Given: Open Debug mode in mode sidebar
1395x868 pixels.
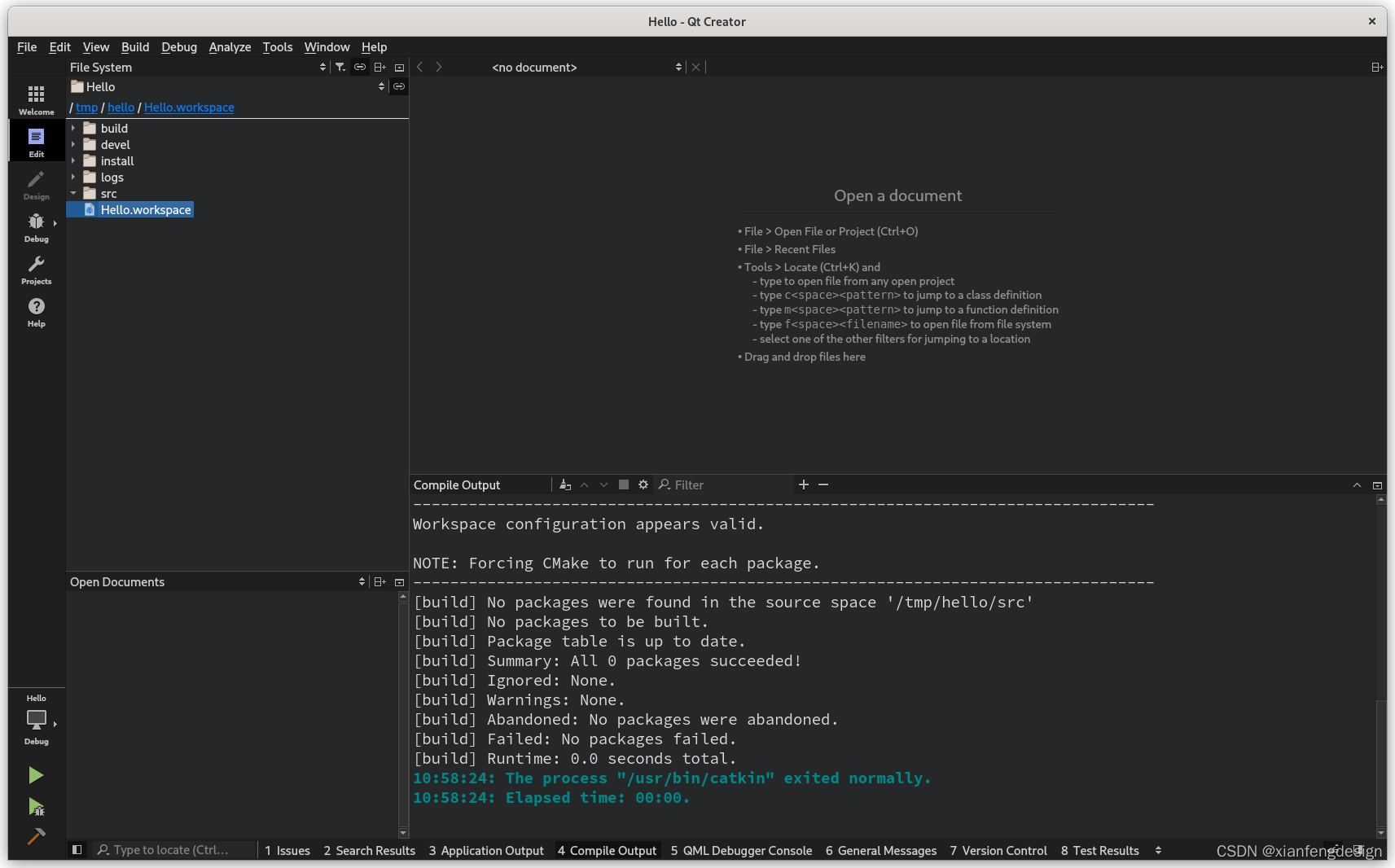Looking at the screenshot, I should pyautogui.click(x=36, y=226).
